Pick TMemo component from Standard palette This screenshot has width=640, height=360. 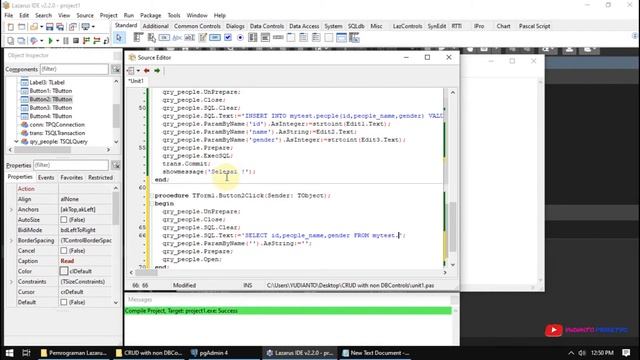pyautogui.click(x=202, y=38)
